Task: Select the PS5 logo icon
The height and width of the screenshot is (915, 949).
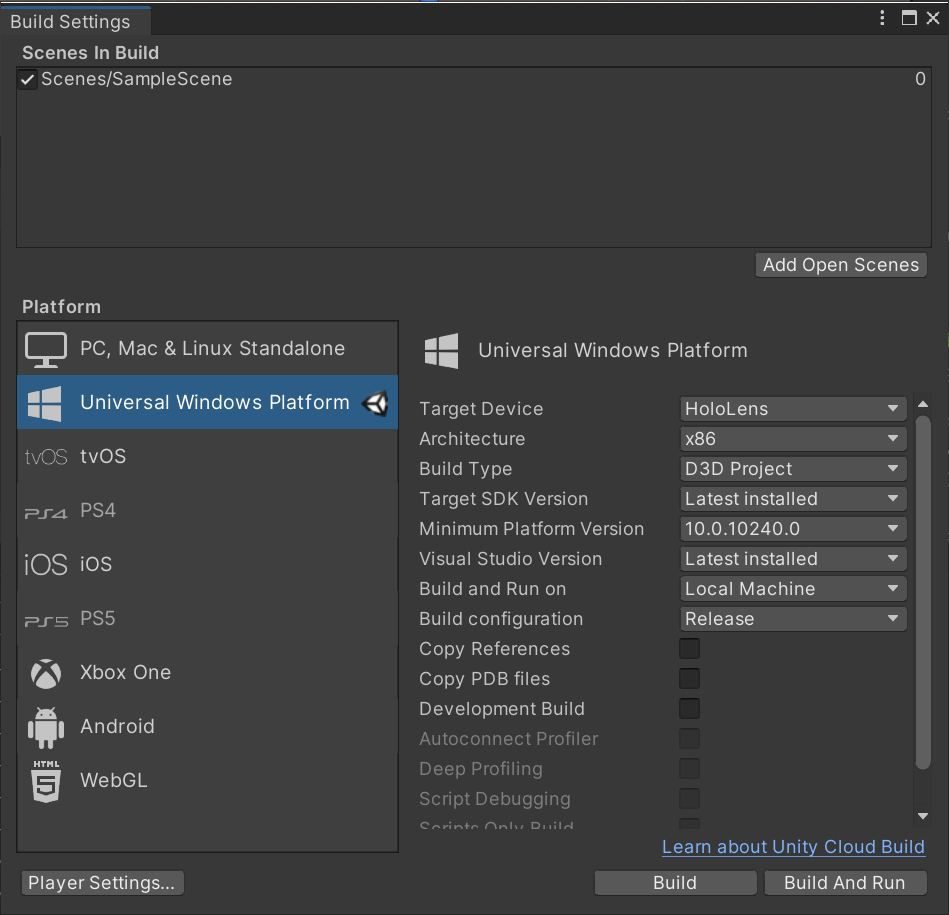Action: (x=46, y=621)
